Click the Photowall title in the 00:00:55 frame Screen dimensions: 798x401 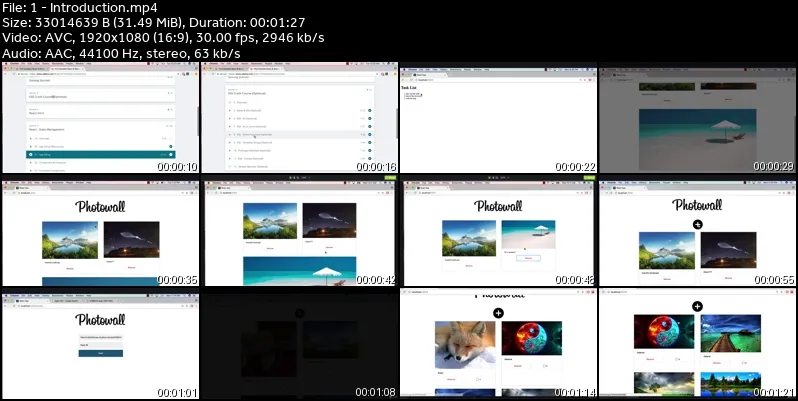(x=697, y=205)
